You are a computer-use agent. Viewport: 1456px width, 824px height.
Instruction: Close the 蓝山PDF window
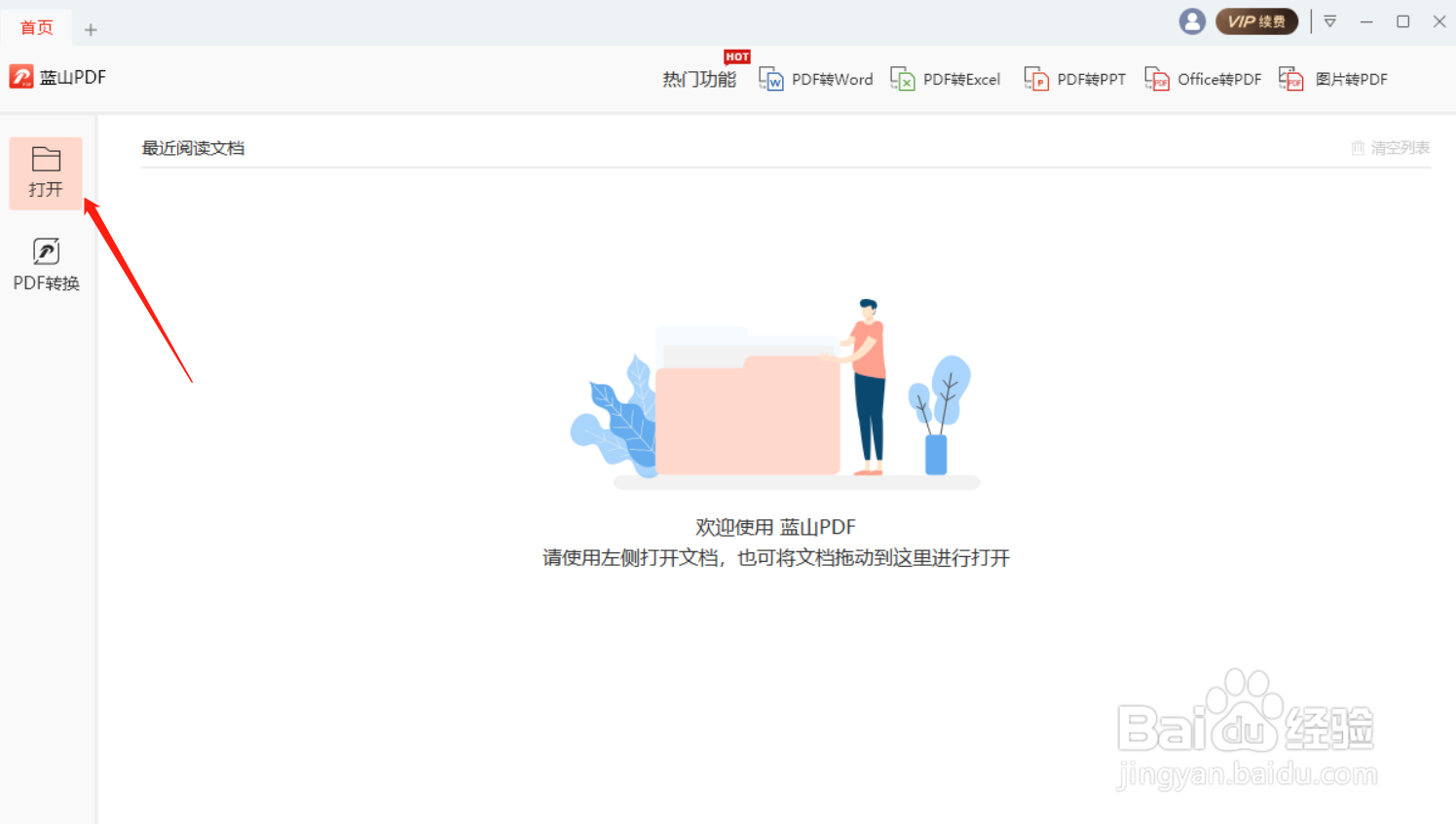pyautogui.click(x=1439, y=21)
